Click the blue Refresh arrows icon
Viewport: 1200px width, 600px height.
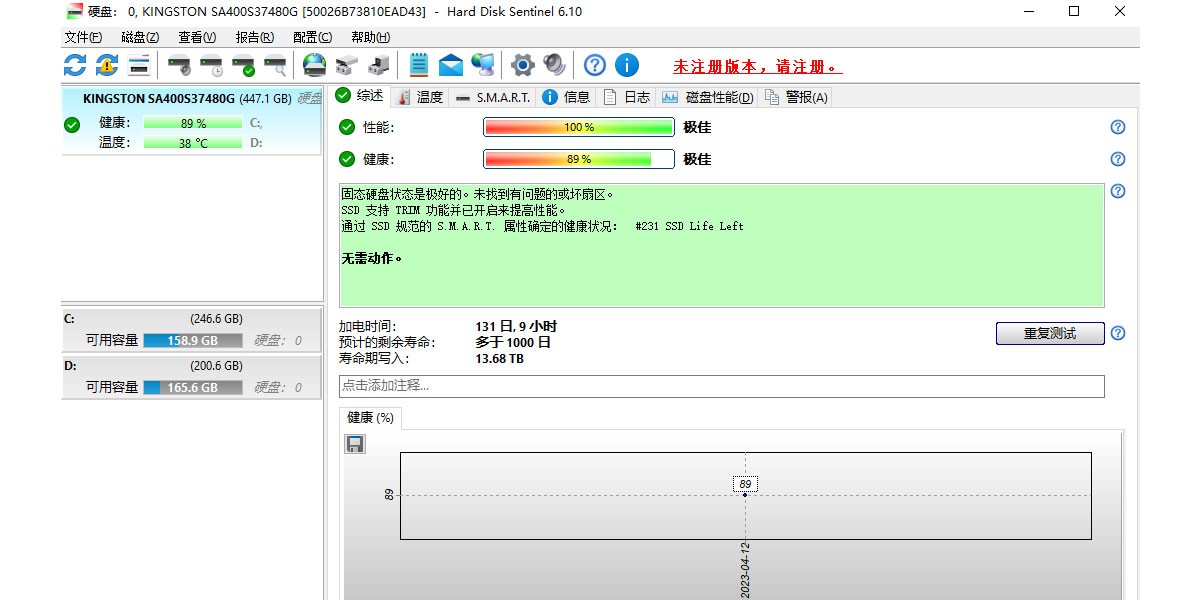pyautogui.click(x=75, y=66)
